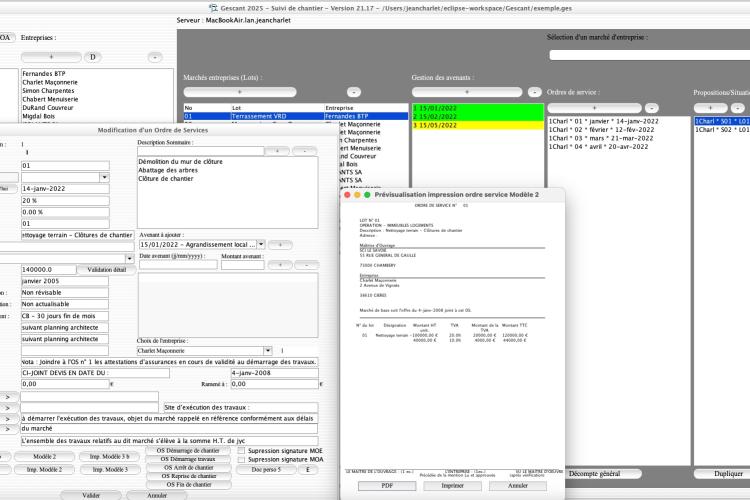This screenshot has width=750, height=500.
Task: Enable Supression signature MOA checkbox
Action: click(x=241, y=460)
